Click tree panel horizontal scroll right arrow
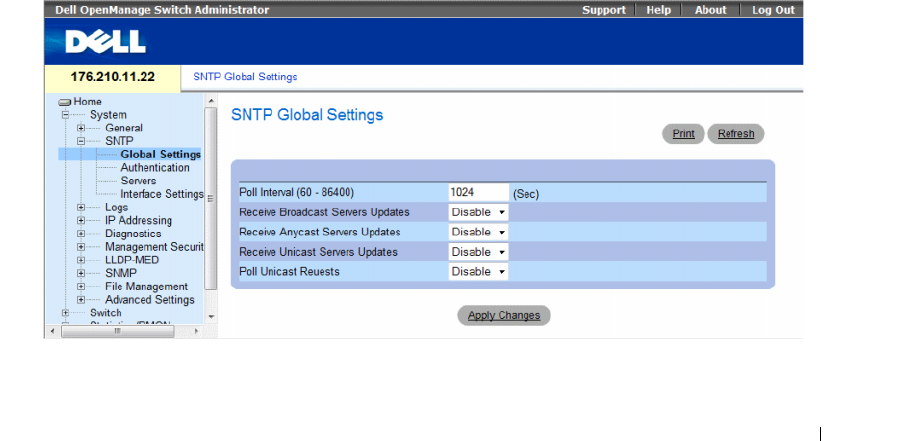The width and height of the screenshot is (900, 441). pyautogui.click(x=196, y=331)
